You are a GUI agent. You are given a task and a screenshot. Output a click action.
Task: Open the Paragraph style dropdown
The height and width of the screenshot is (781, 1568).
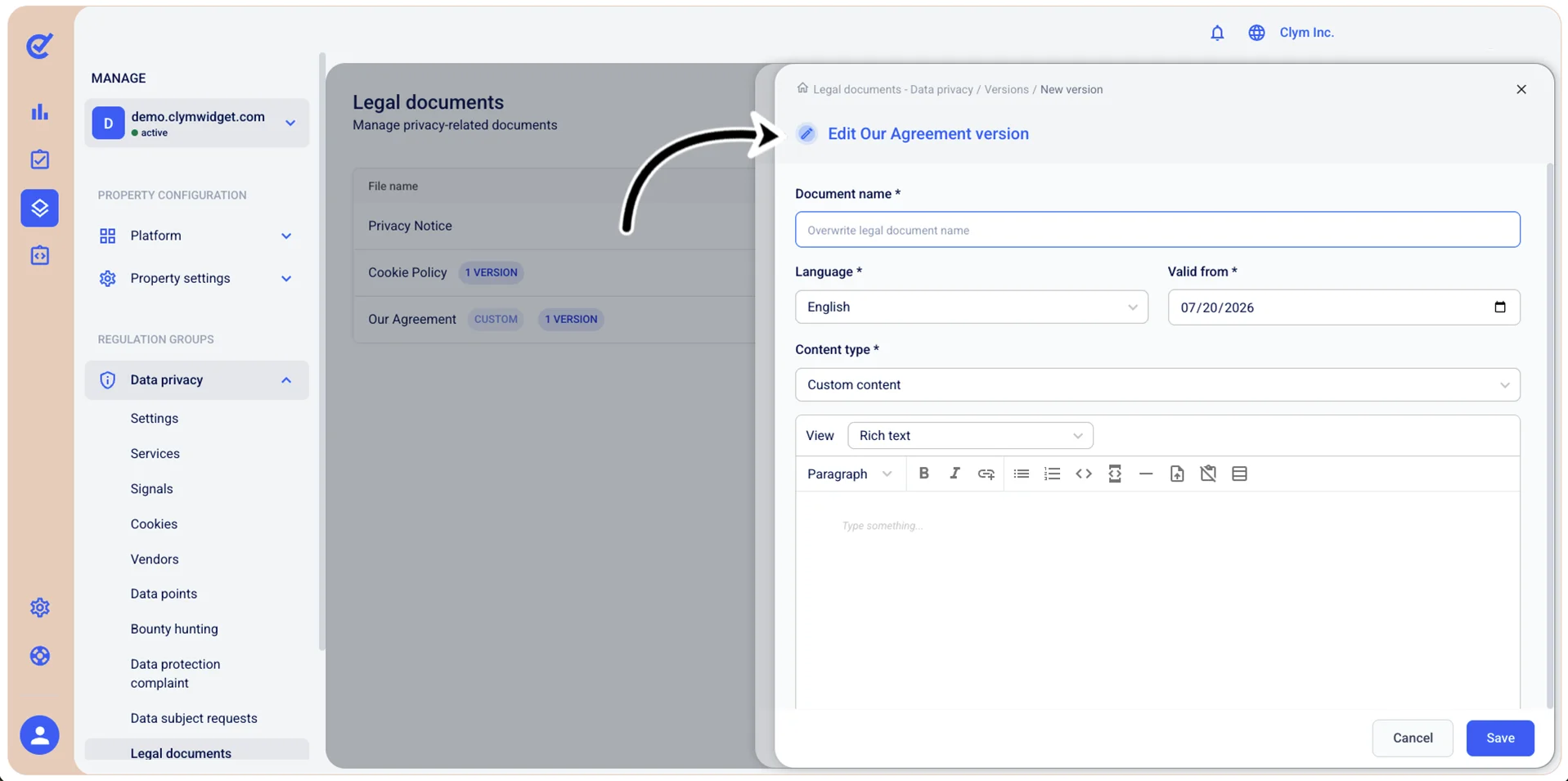coord(849,474)
